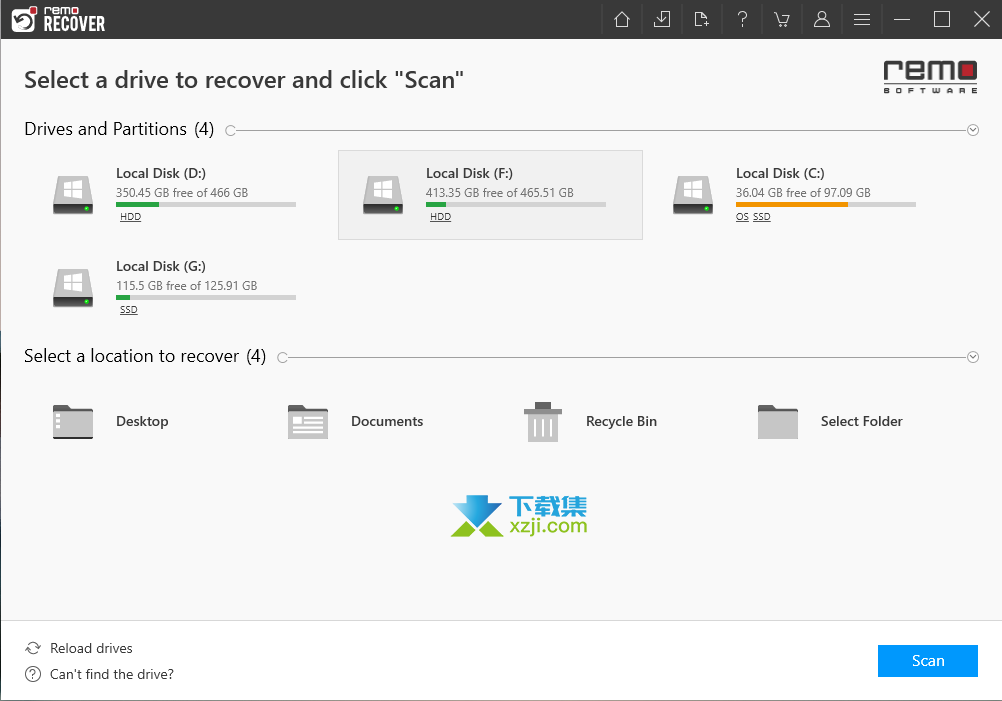1002x701 pixels.
Task: Click the "Local Disk (F:)" name text
Action: 469,173
